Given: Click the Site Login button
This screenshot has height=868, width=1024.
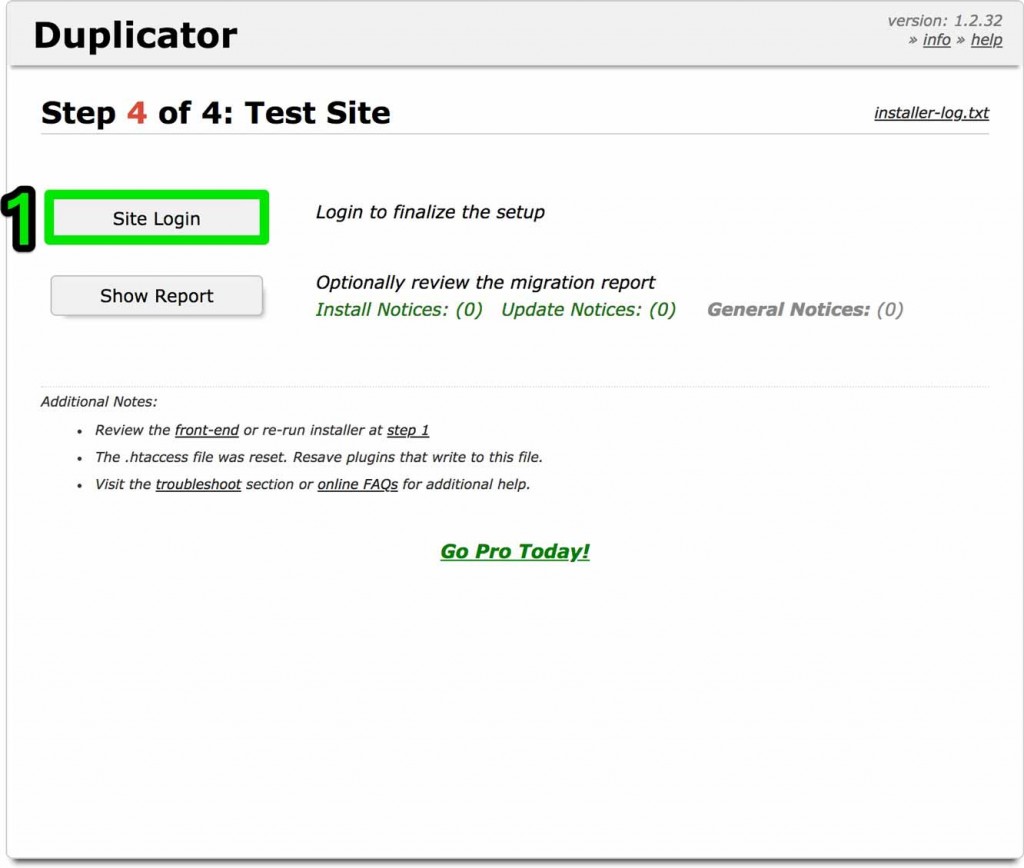Looking at the screenshot, I should coord(156,218).
